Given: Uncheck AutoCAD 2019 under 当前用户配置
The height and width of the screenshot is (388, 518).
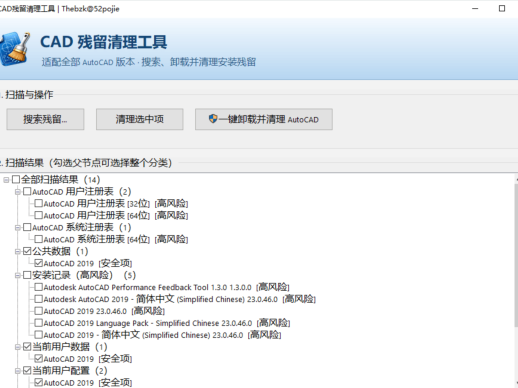Looking at the screenshot, I should pos(39,383).
